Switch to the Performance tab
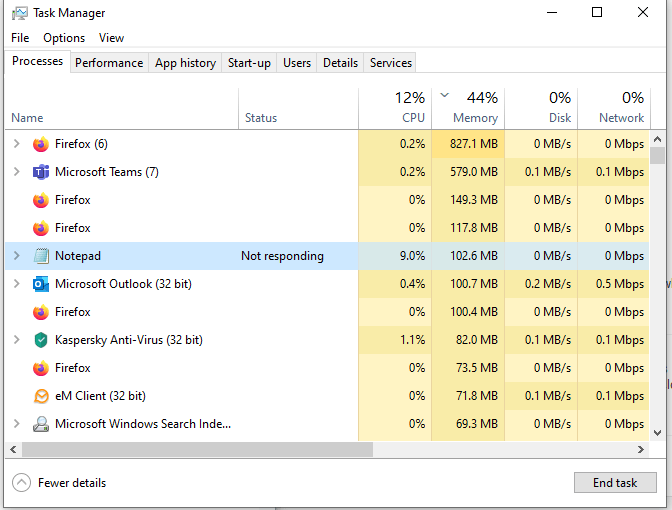The width and height of the screenshot is (672, 510). [x=109, y=63]
